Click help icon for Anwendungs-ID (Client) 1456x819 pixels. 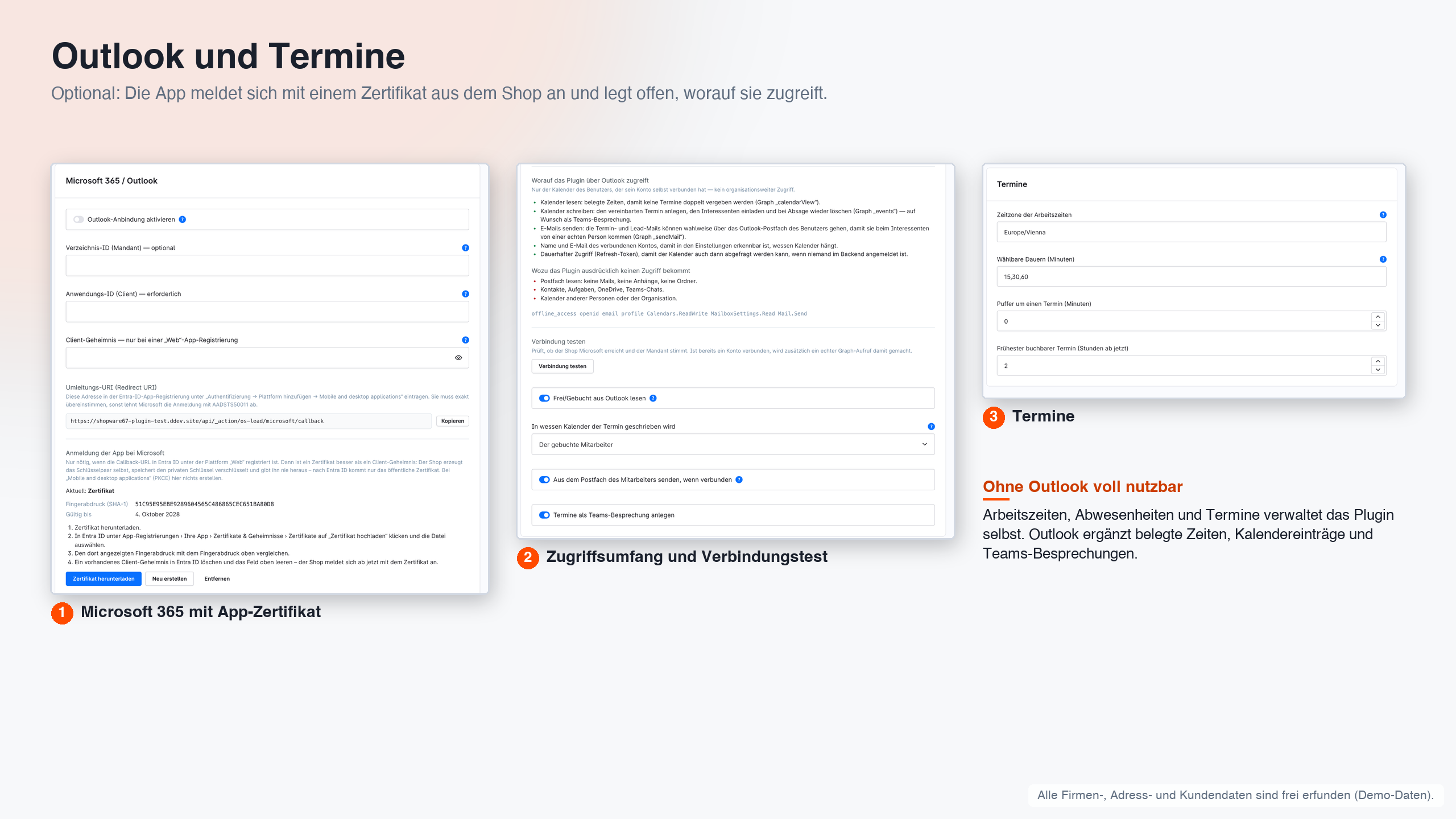point(465,294)
